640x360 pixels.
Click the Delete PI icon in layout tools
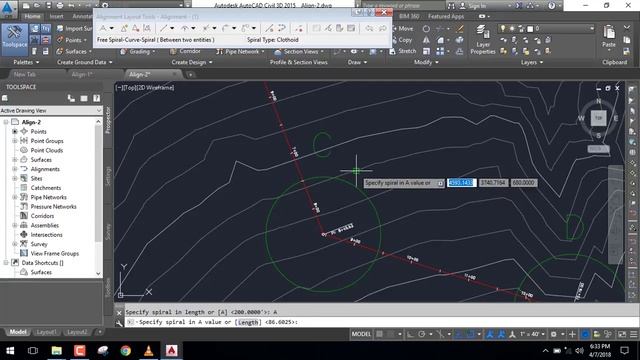135,28
